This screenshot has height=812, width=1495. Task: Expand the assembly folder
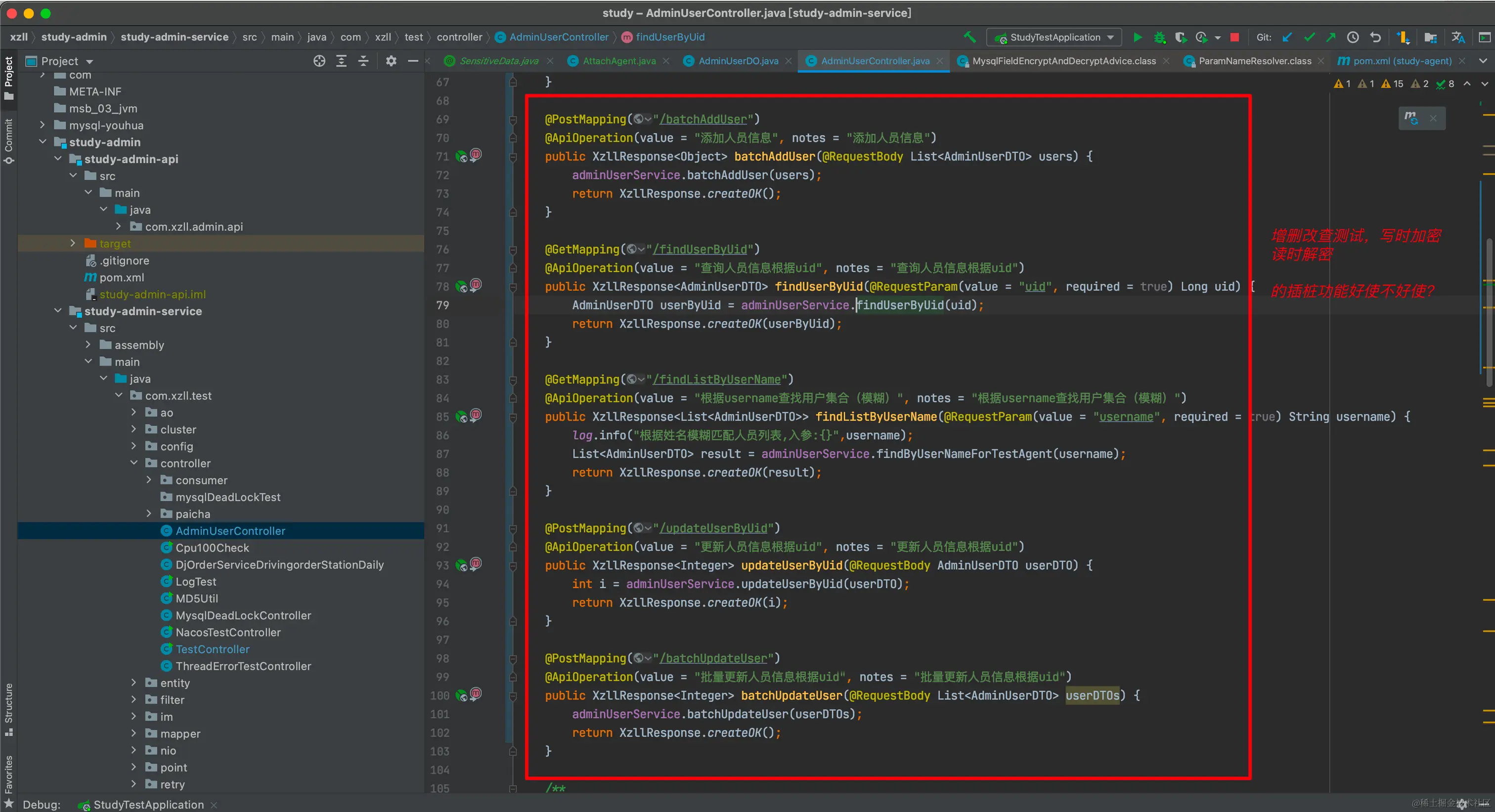click(88, 344)
